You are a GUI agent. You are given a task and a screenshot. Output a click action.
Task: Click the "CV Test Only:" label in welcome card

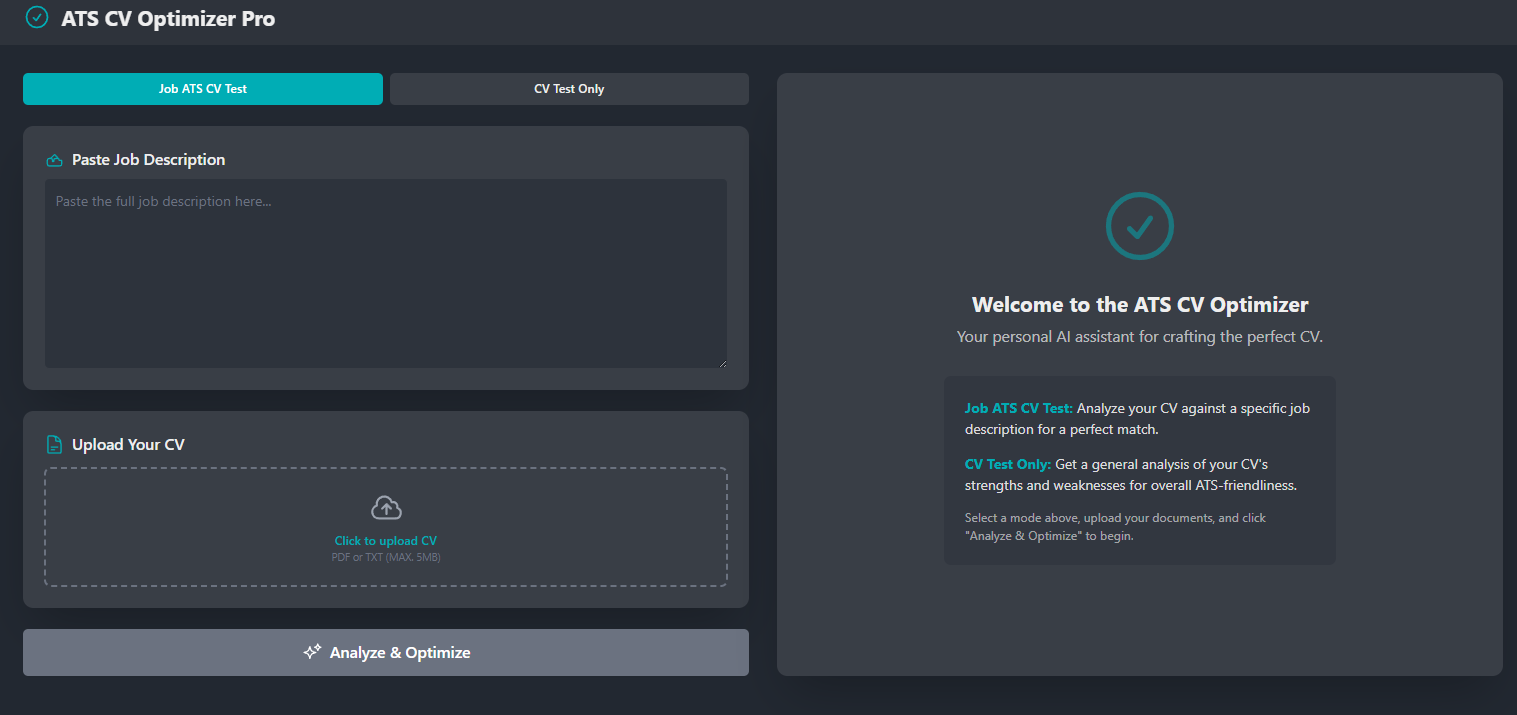1008,464
